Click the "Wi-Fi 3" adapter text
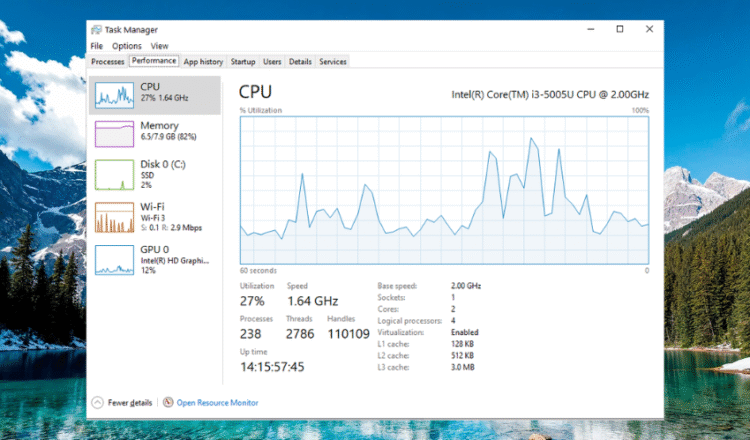The width and height of the screenshot is (750, 440). [x=153, y=218]
